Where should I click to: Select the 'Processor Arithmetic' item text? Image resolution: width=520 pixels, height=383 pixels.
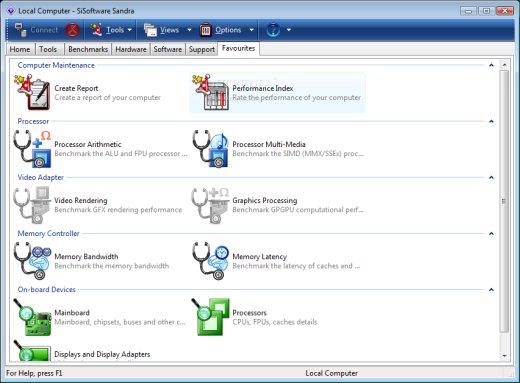[x=88, y=144]
